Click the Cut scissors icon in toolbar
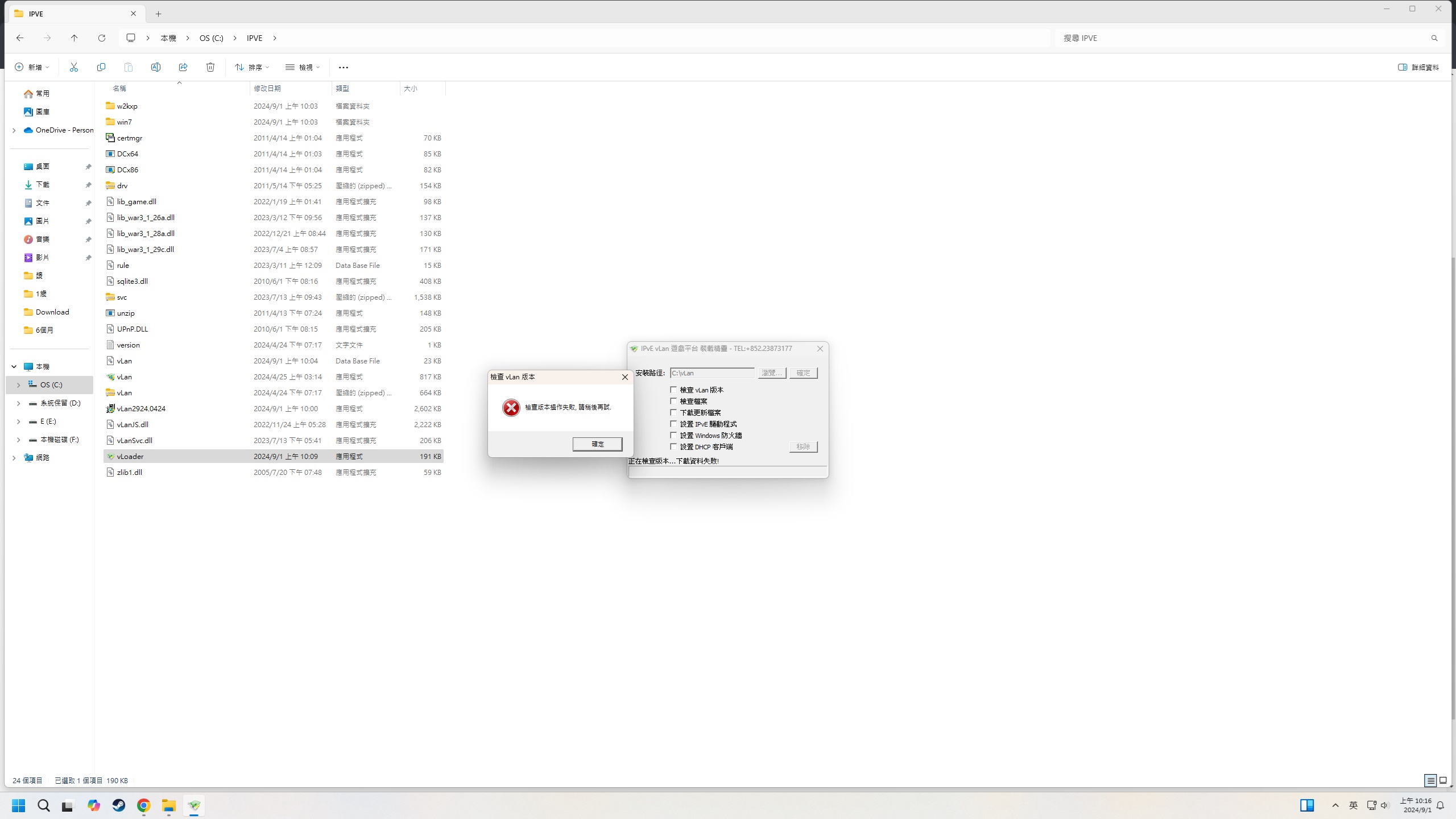 pos(74,67)
